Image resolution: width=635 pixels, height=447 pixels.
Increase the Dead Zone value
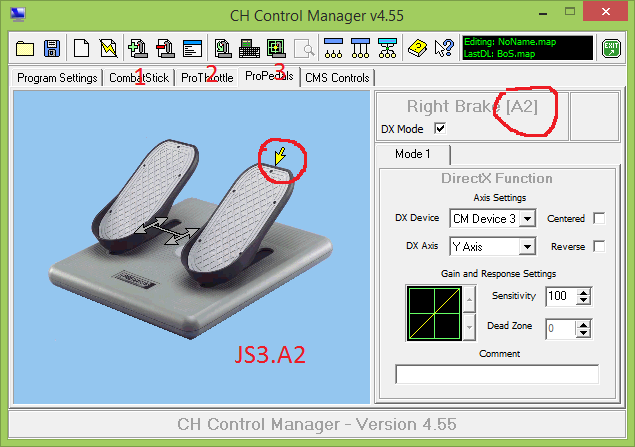pos(583,324)
